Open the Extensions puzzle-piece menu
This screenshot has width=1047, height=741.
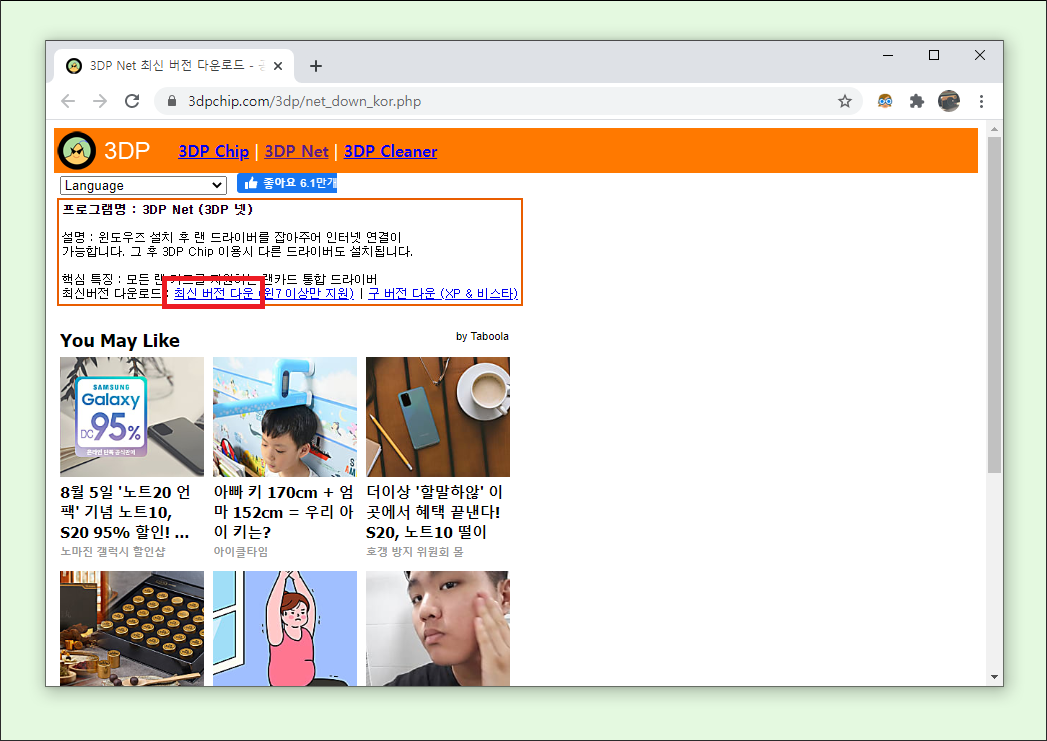pyautogui.click(x=917, y=101)
